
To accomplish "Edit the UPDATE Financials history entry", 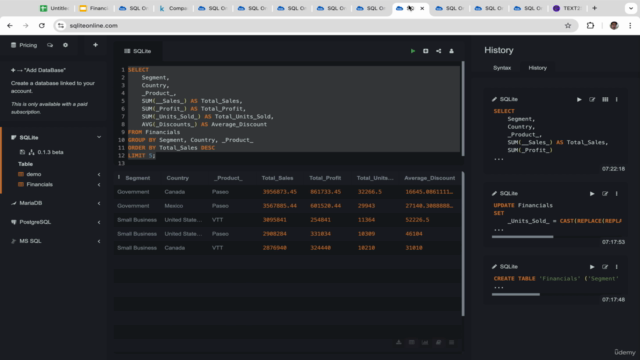I will point(605,193).
